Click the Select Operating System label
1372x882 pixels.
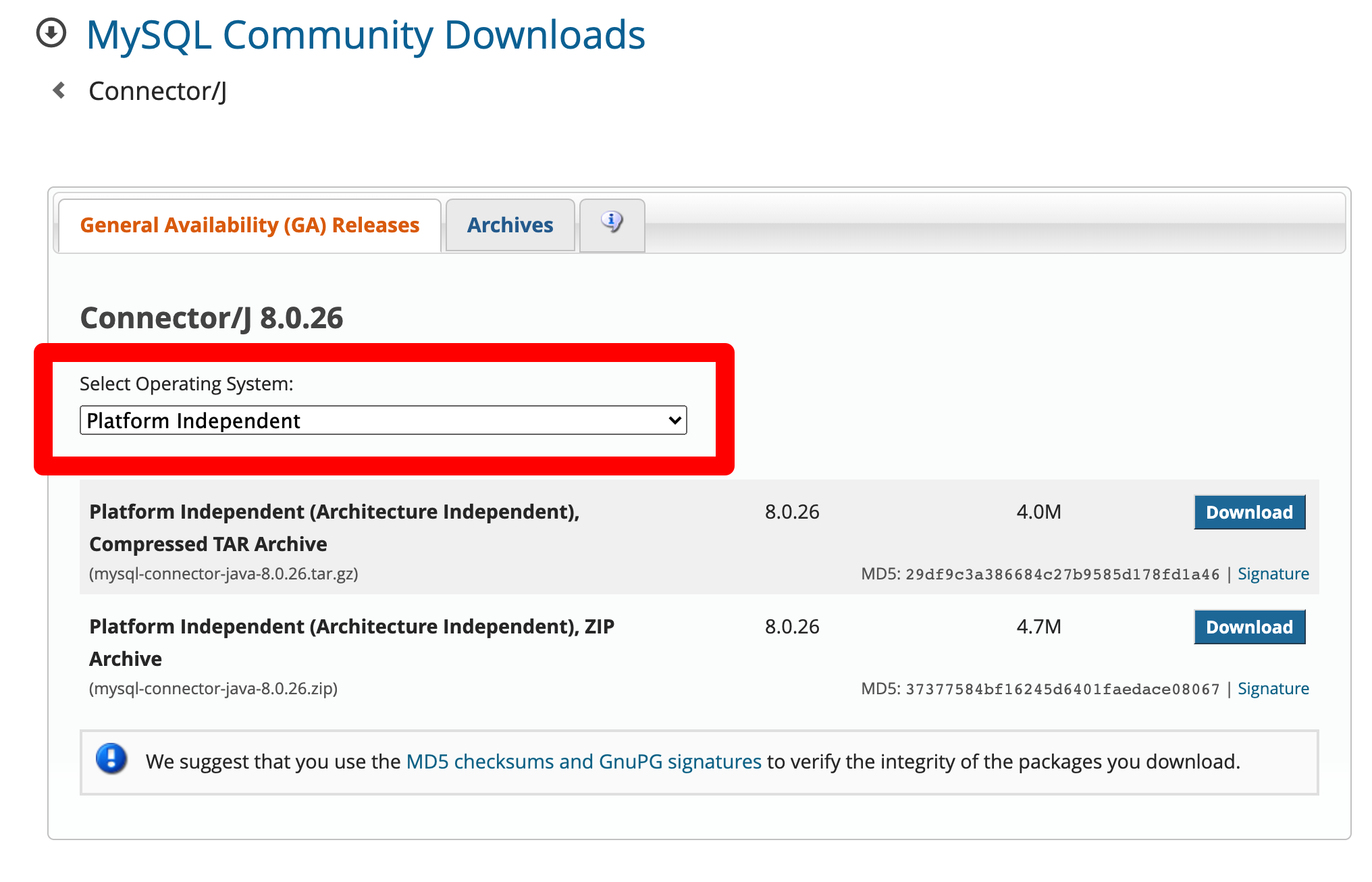(186, 384)
